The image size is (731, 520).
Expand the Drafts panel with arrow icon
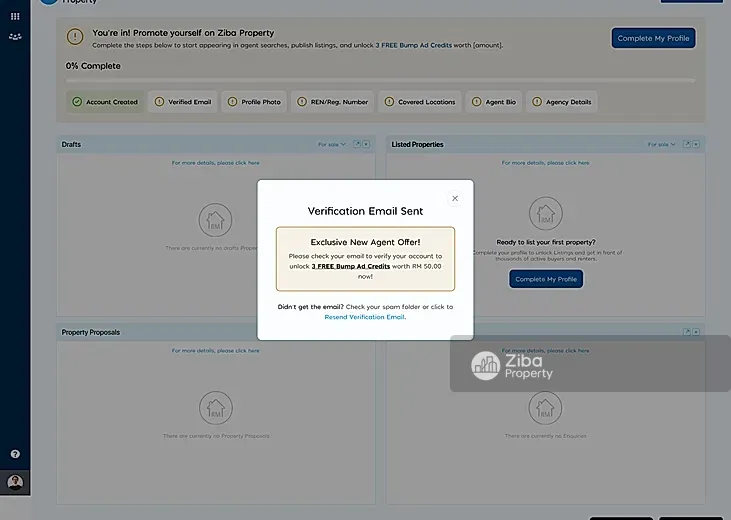click(357, 144)
